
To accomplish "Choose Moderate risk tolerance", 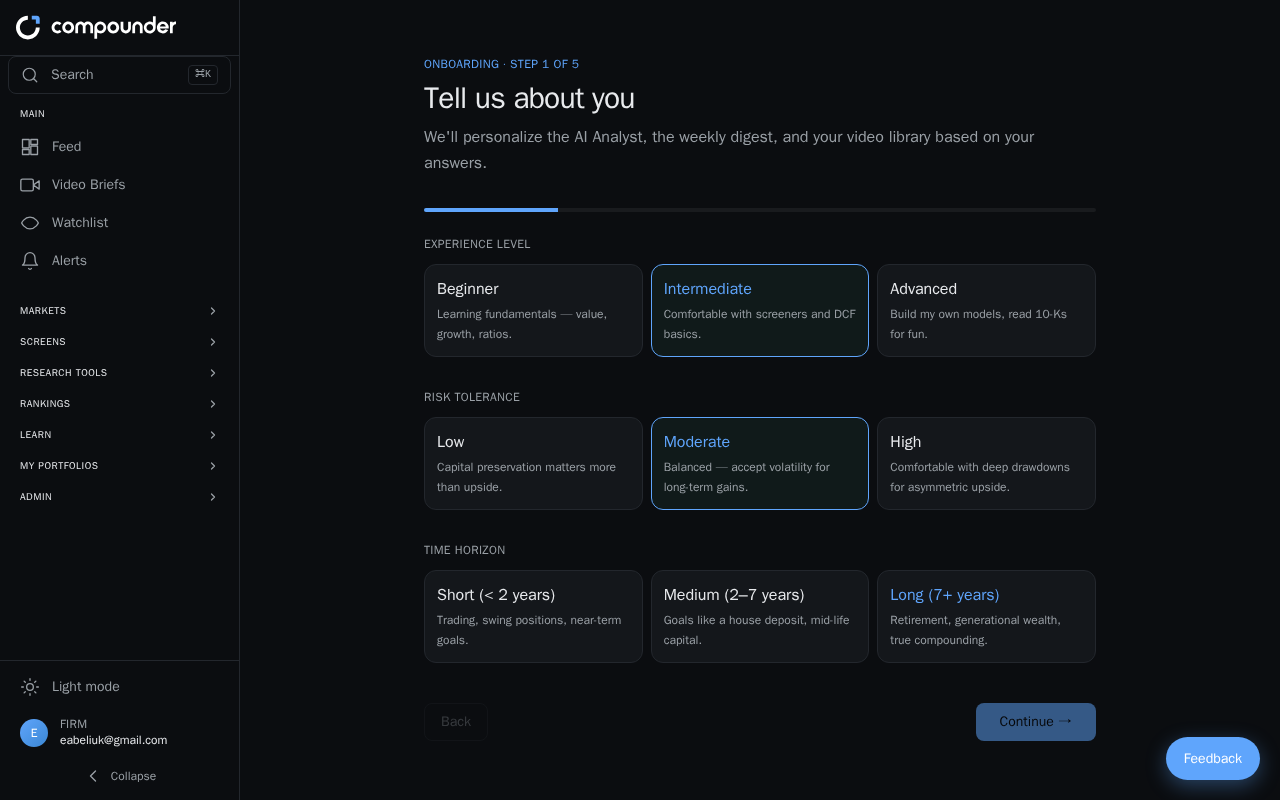I will [760, 463].
